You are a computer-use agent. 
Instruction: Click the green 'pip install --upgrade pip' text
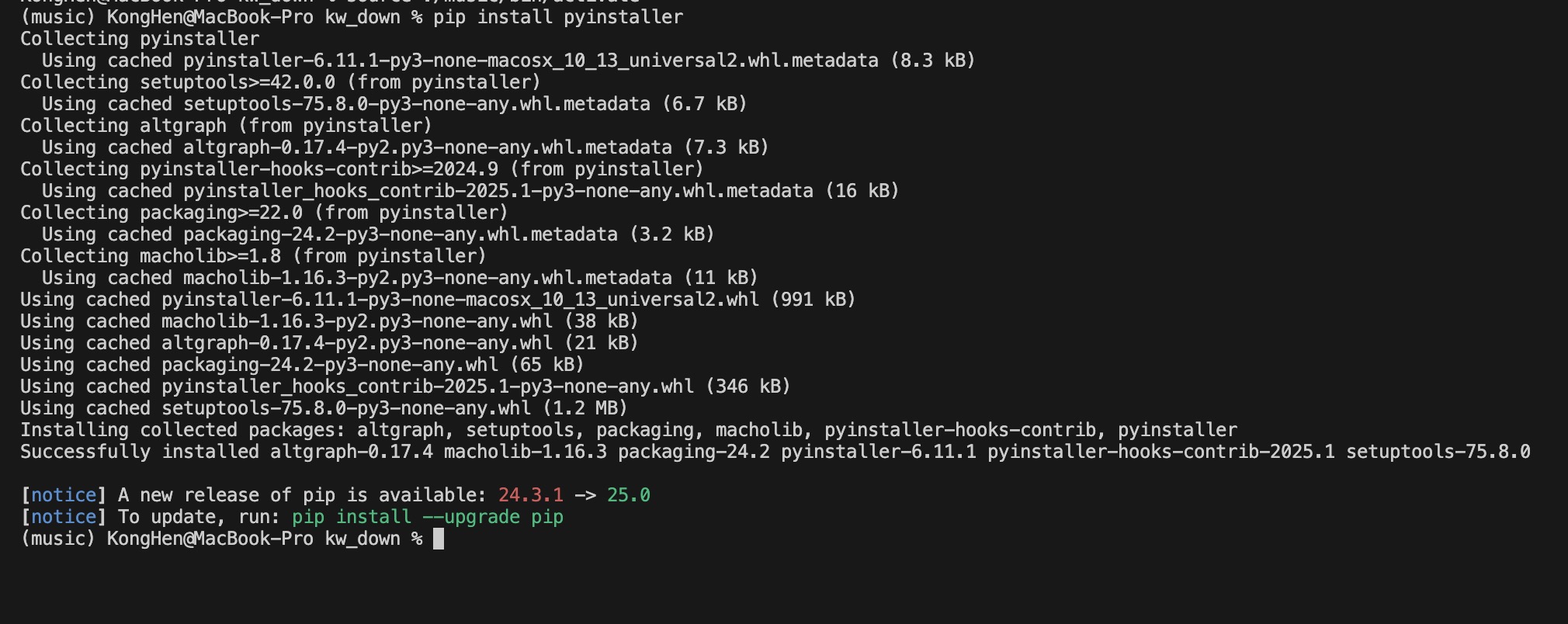(x=428, y=517)
